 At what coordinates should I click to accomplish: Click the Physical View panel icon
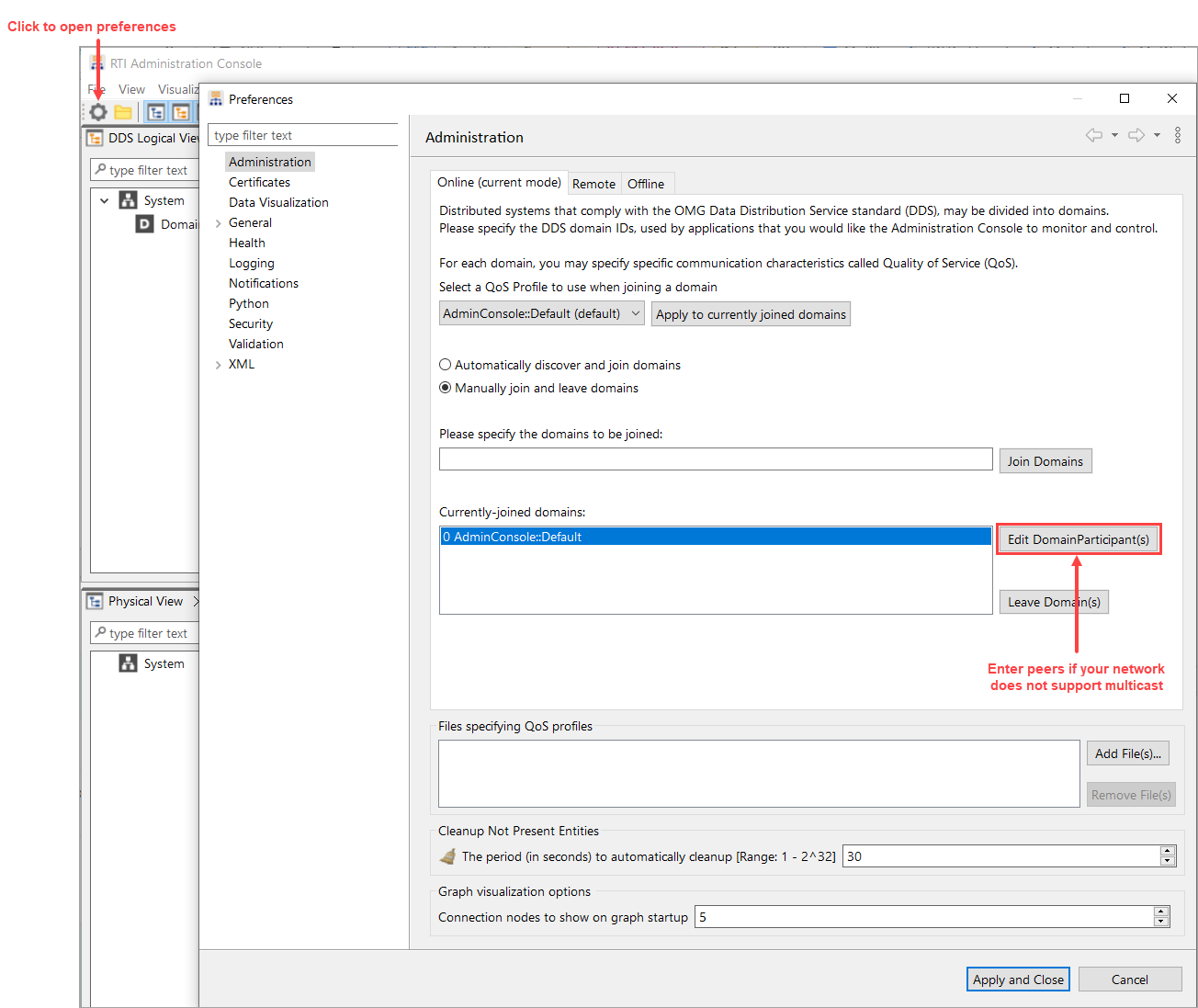(95, 601)
